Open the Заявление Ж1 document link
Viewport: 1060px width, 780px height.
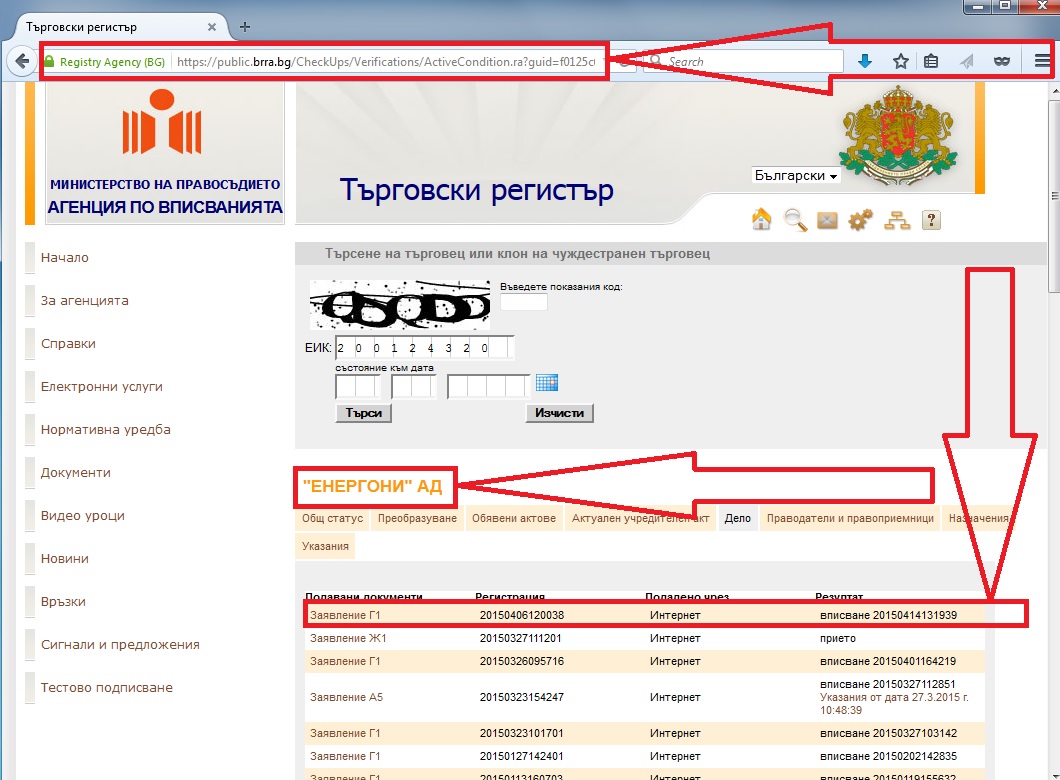(346, 638)
